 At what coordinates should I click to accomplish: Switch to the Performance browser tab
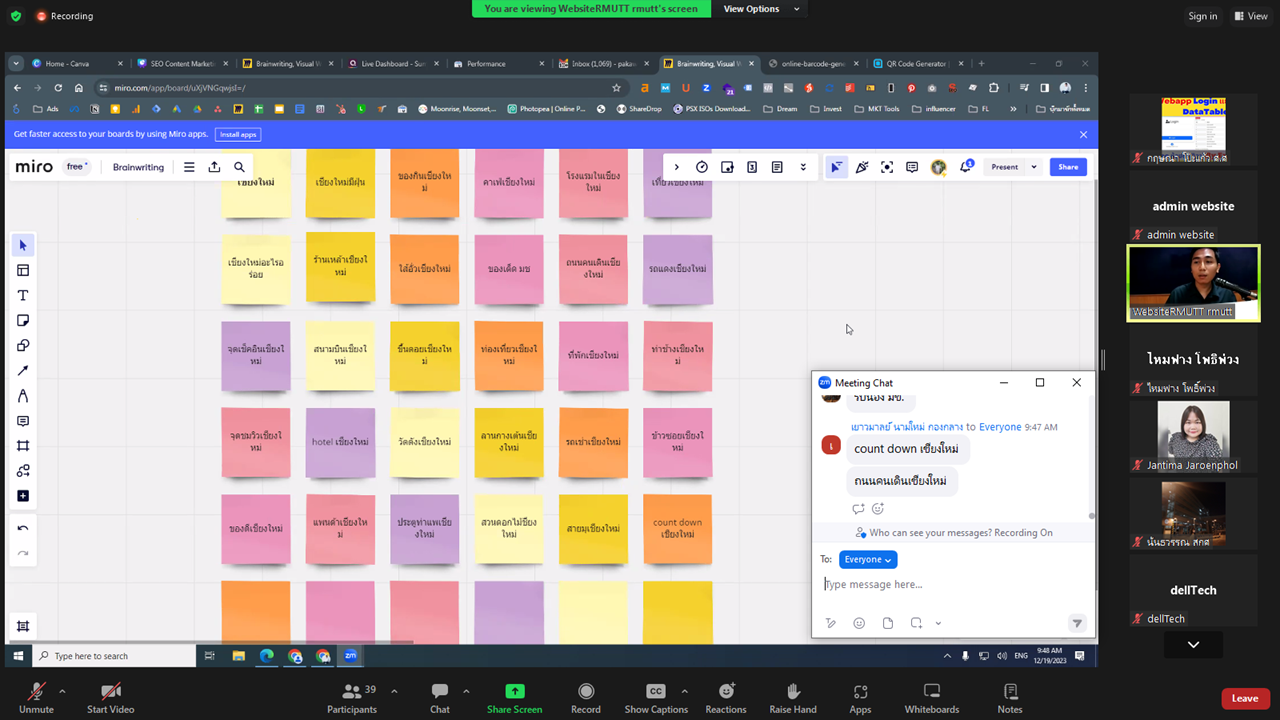tap(497, 63)
